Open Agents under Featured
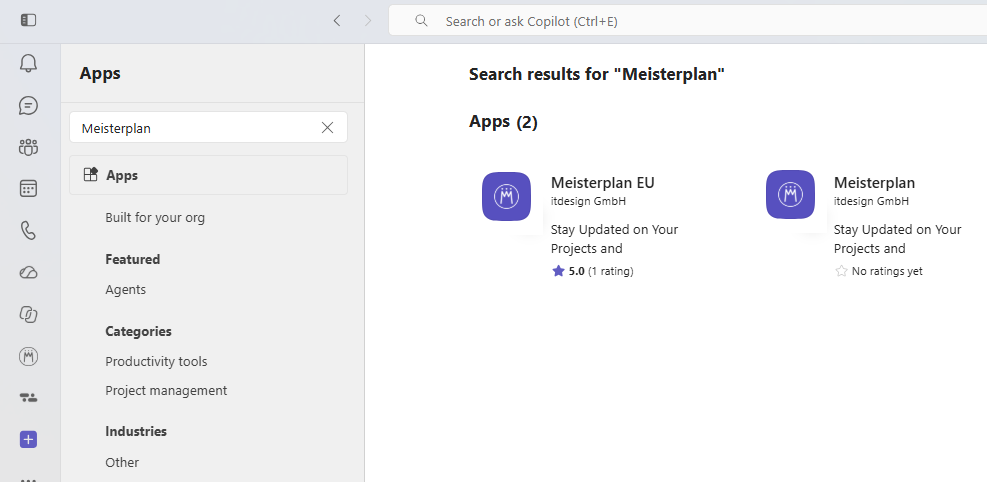987x482 pixels. click(125, 289)
